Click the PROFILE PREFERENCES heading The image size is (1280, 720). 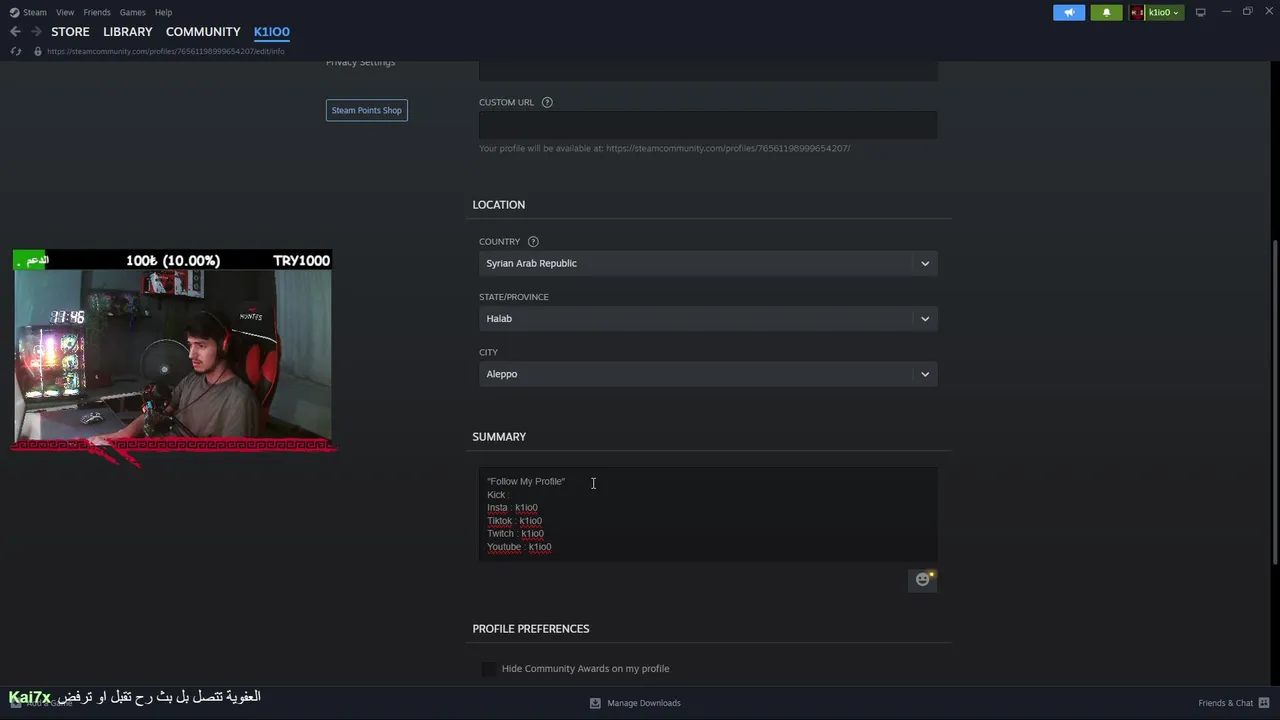[531, 629]
